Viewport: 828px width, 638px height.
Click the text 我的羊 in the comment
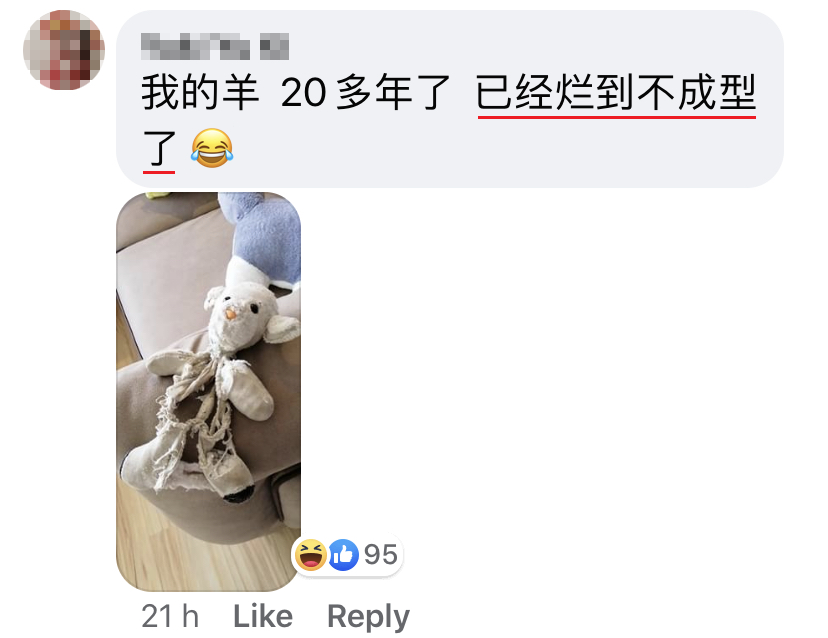(201, 93)
